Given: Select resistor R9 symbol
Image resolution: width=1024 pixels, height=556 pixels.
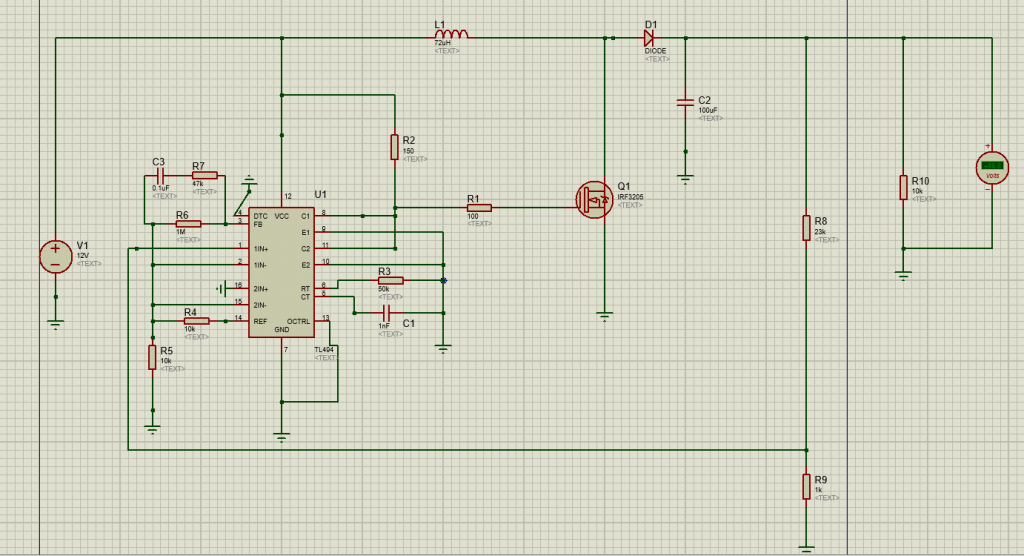Looking at the screenshot, I should [x=807, y=487].
